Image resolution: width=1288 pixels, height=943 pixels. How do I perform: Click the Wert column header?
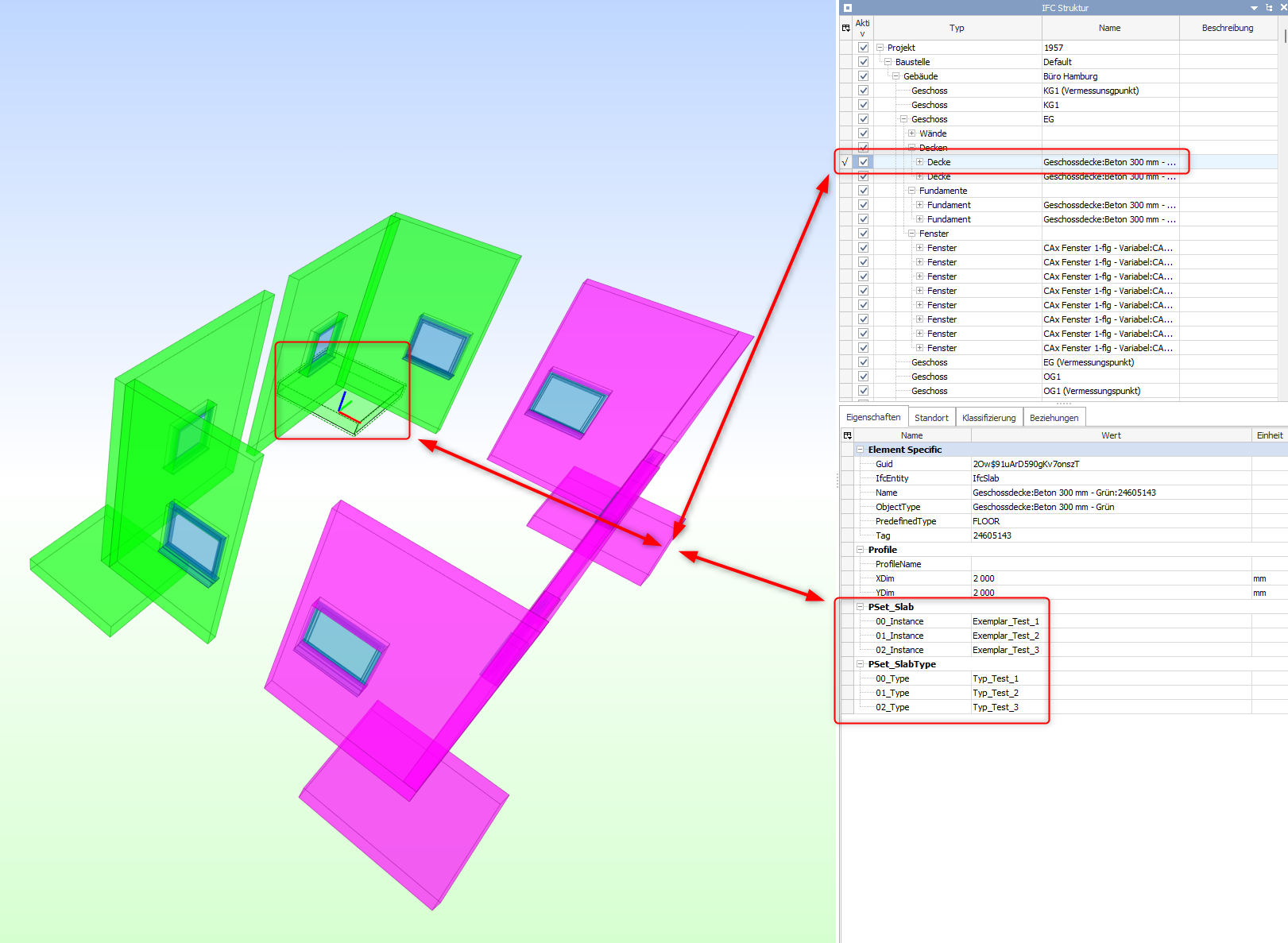[1110, 435]
